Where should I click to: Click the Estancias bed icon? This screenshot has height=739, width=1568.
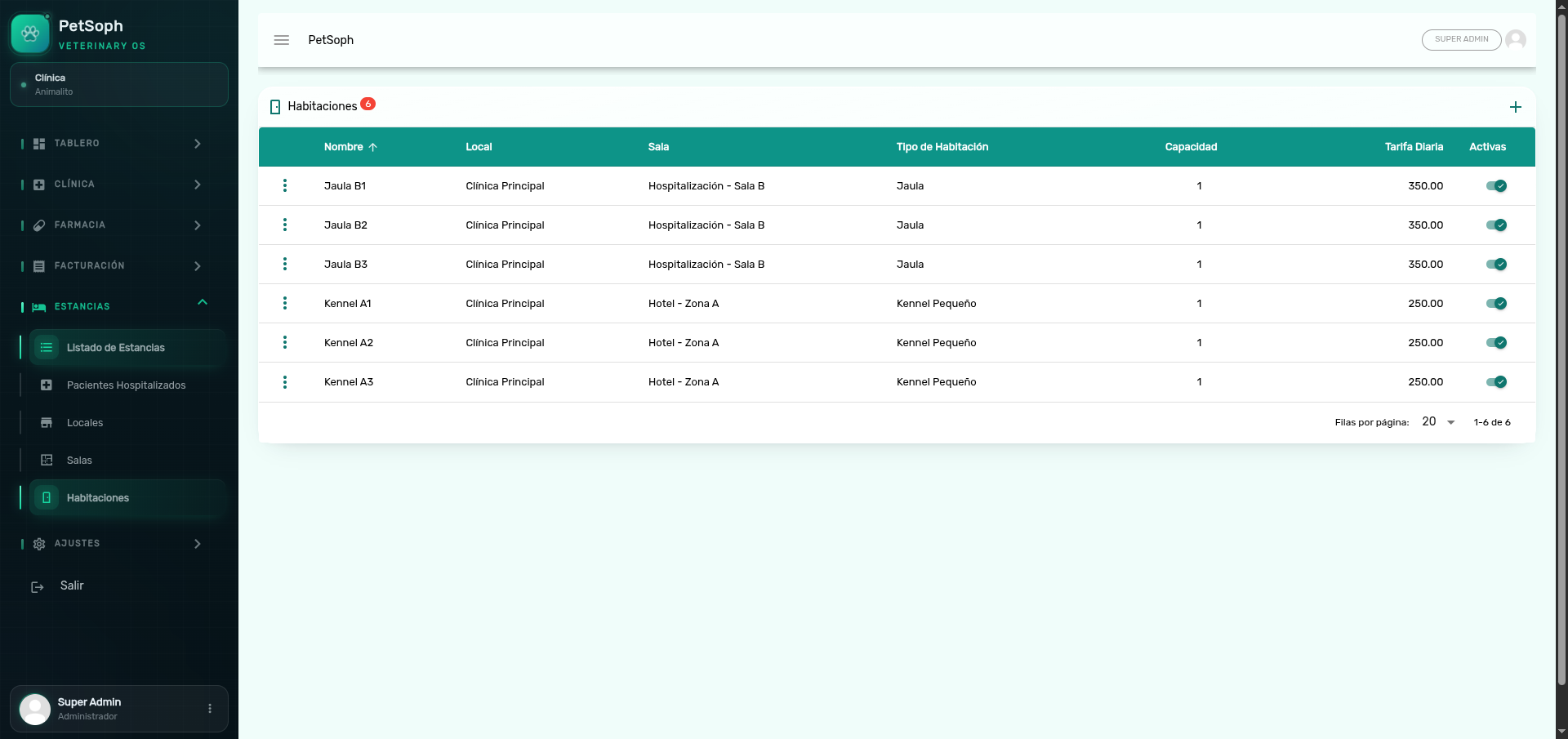(39, 307)
